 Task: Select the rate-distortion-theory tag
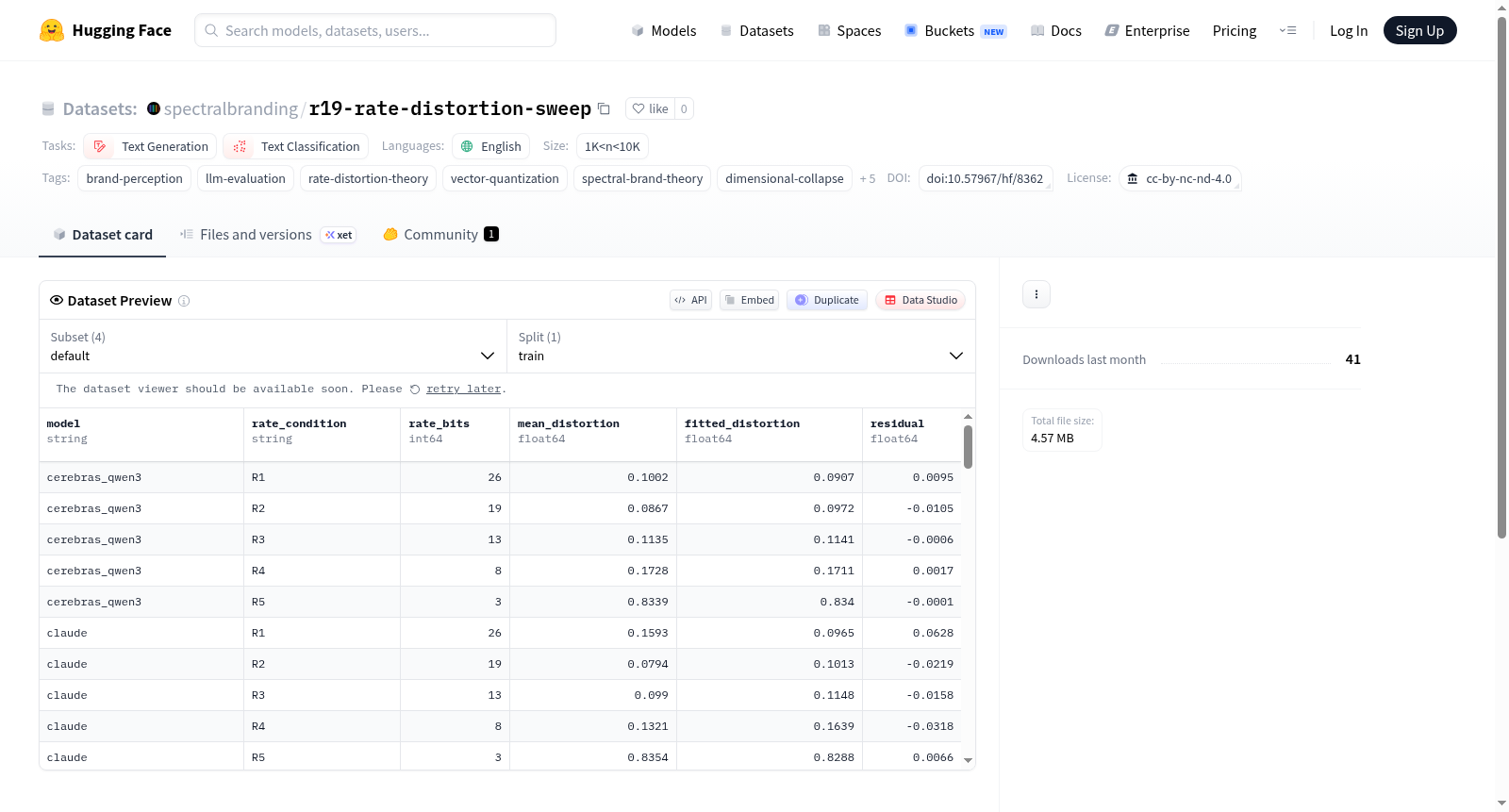[368, 178]
